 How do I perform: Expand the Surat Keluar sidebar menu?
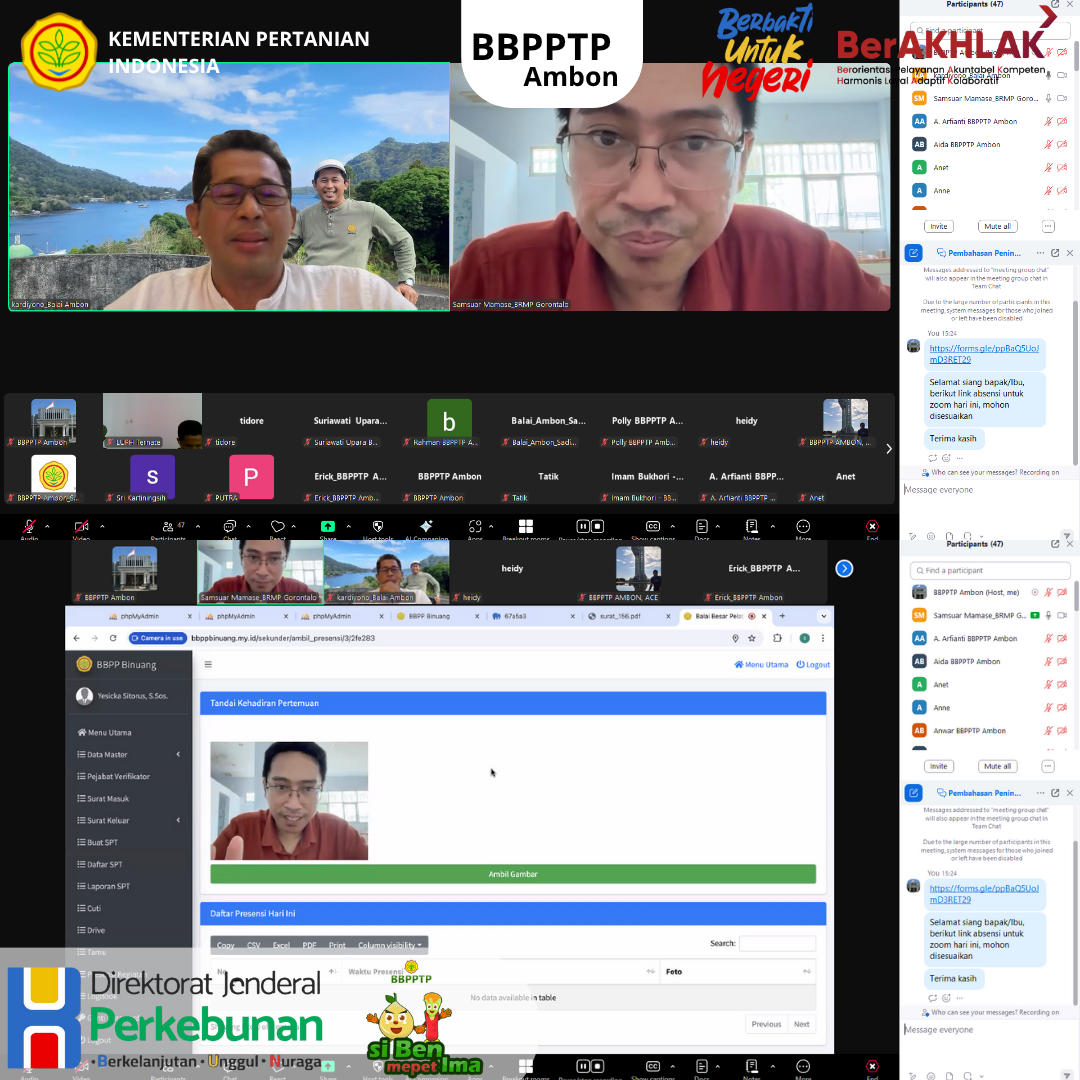[x=129, y=821]
